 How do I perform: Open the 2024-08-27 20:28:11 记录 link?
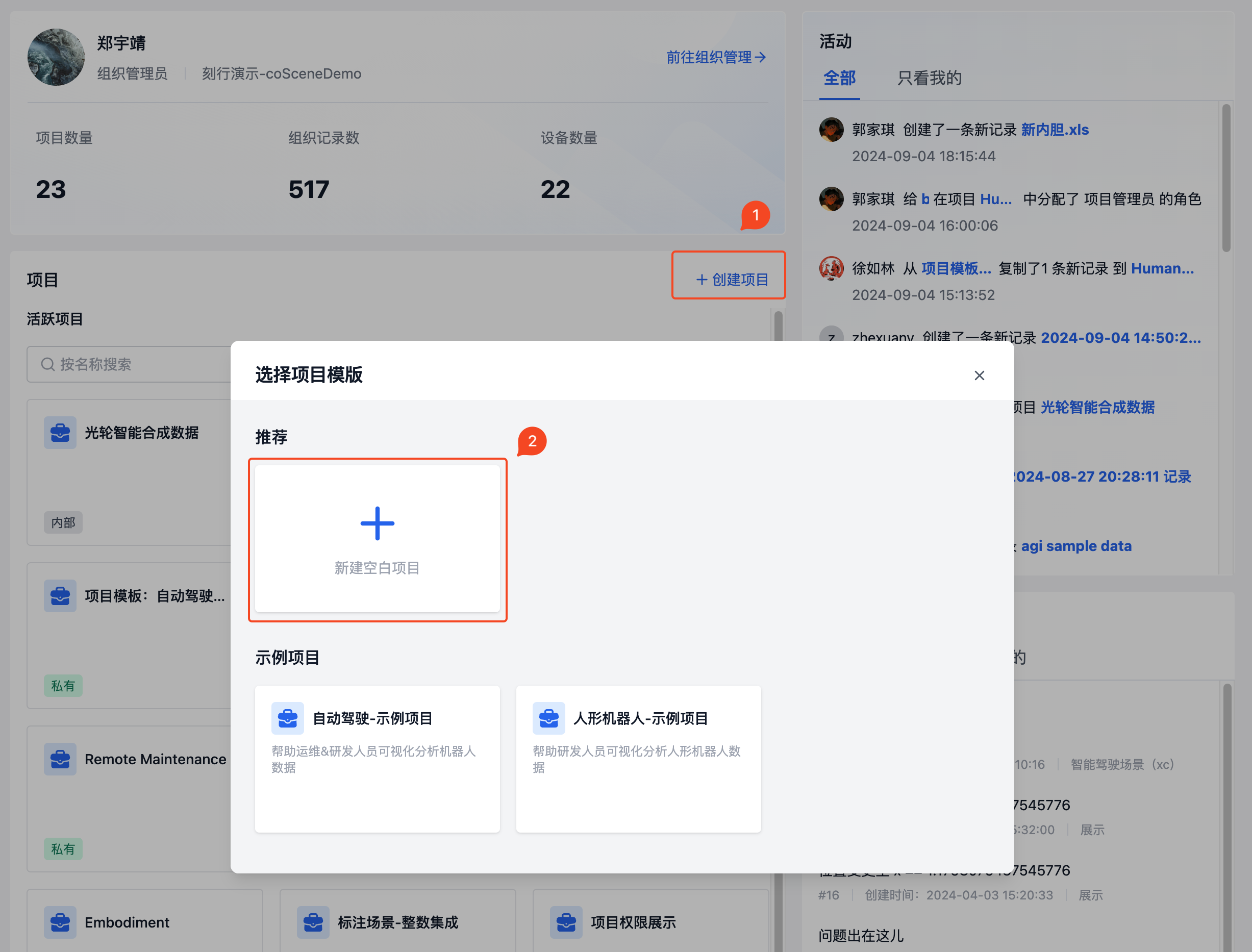tap(1102, 477)
